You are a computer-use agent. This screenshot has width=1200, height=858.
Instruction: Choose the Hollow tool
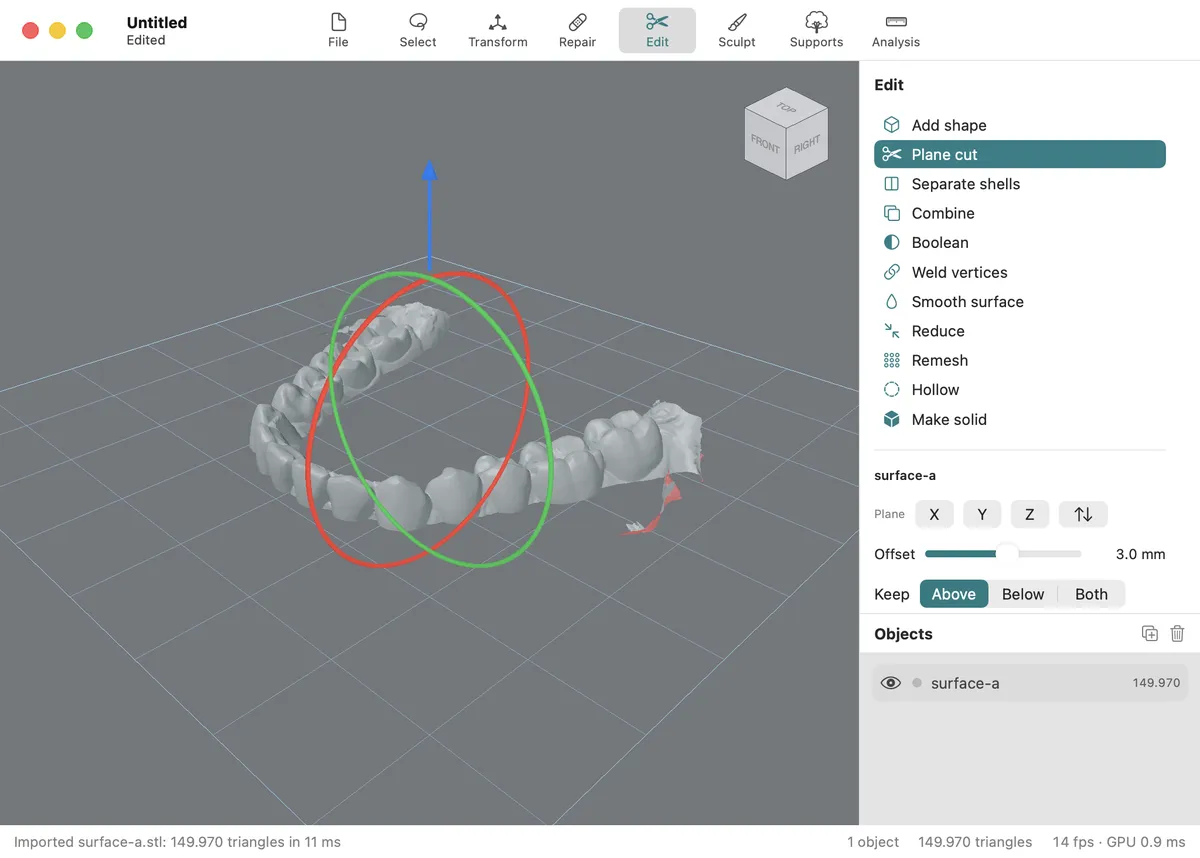click(x=1020, y=390)
